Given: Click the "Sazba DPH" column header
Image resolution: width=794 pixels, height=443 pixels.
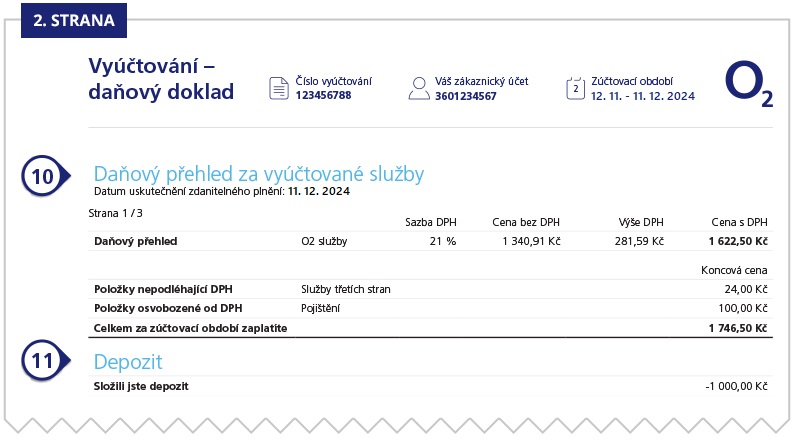Looking at the screenshot, I should coord(430,222).
